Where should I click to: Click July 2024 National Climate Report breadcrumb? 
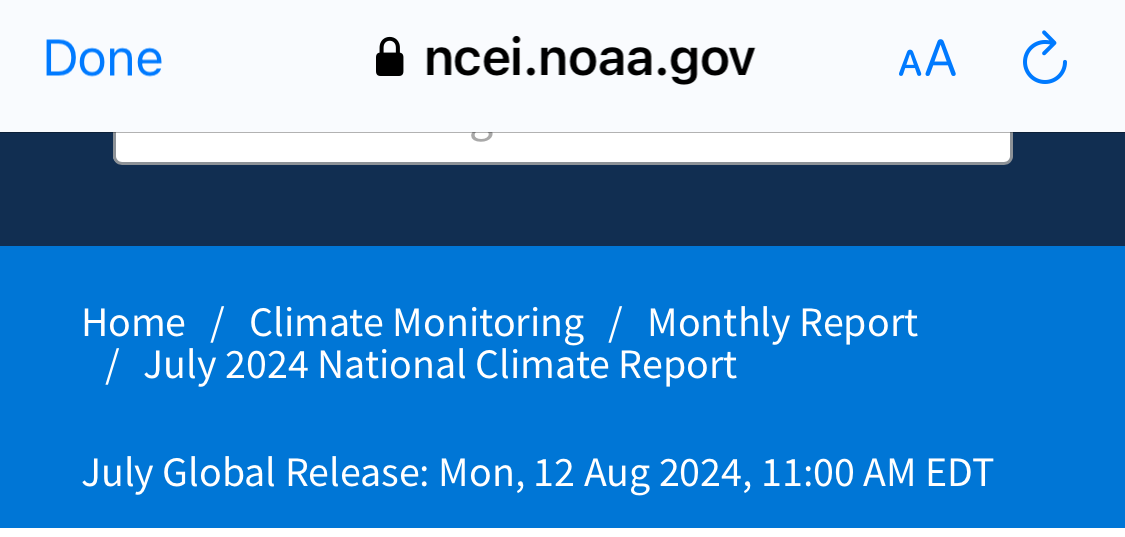click(441, 365)
